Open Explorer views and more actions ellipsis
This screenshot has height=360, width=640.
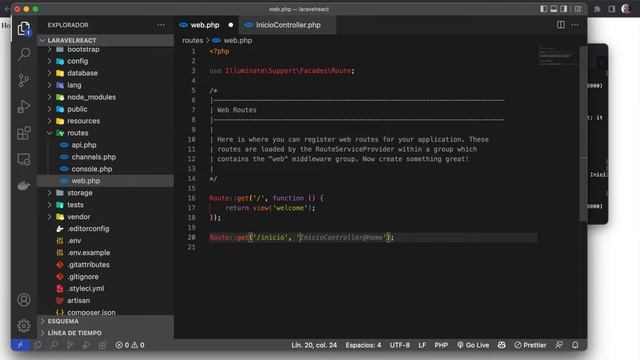(x=161, y=25)
